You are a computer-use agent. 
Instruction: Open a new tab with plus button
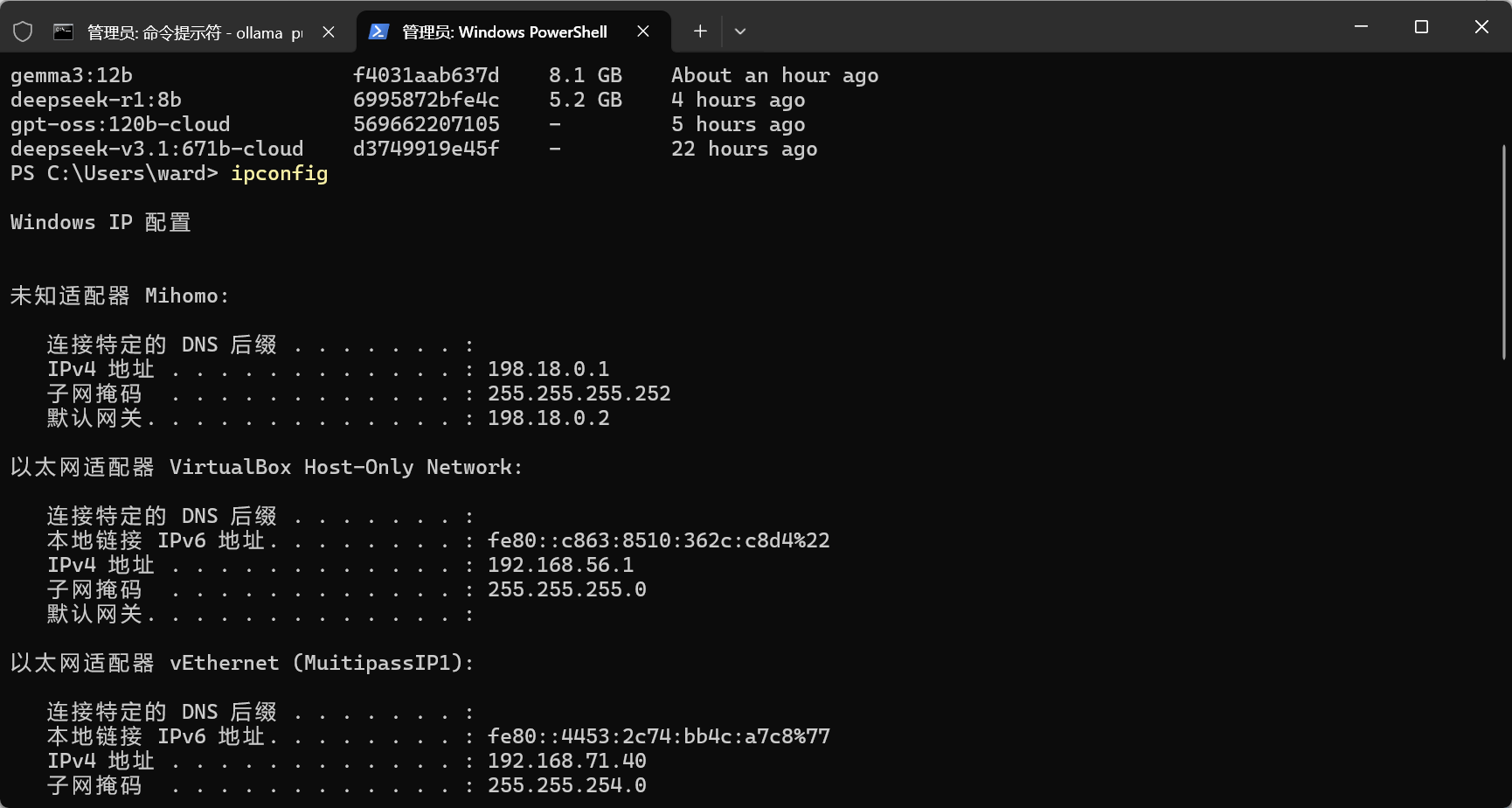[700, 31]
